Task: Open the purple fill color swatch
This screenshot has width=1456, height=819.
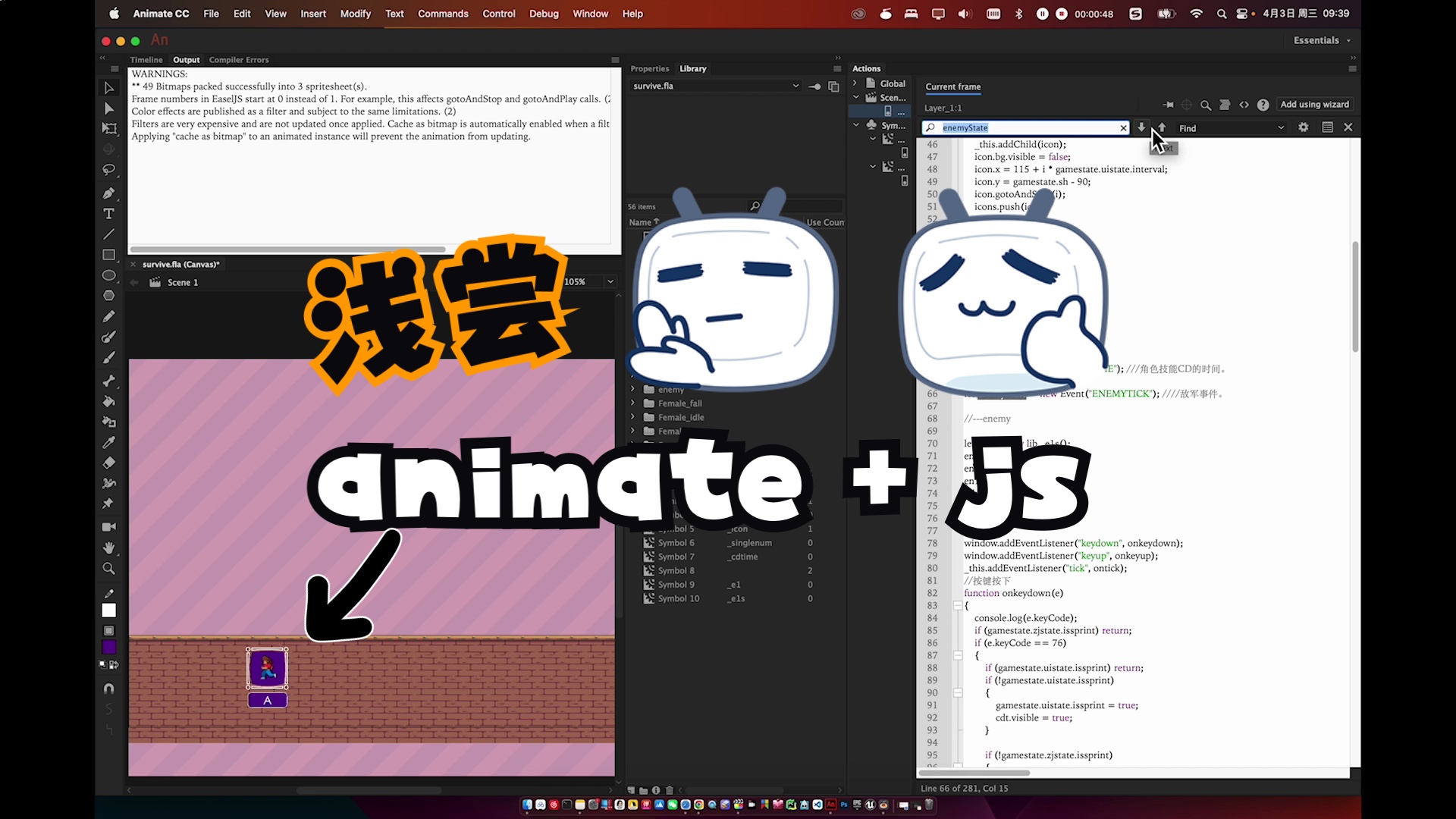Action: (108, 647)
